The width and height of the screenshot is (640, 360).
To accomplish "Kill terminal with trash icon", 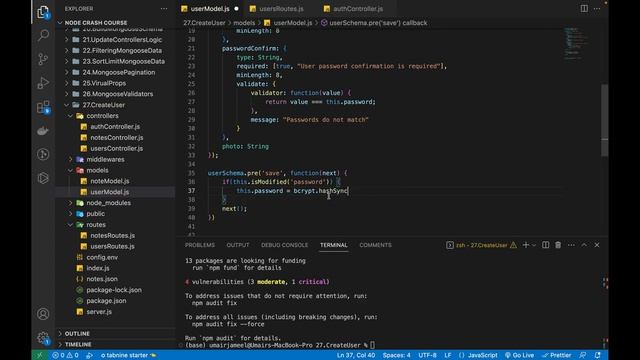I will coord(558,245).
